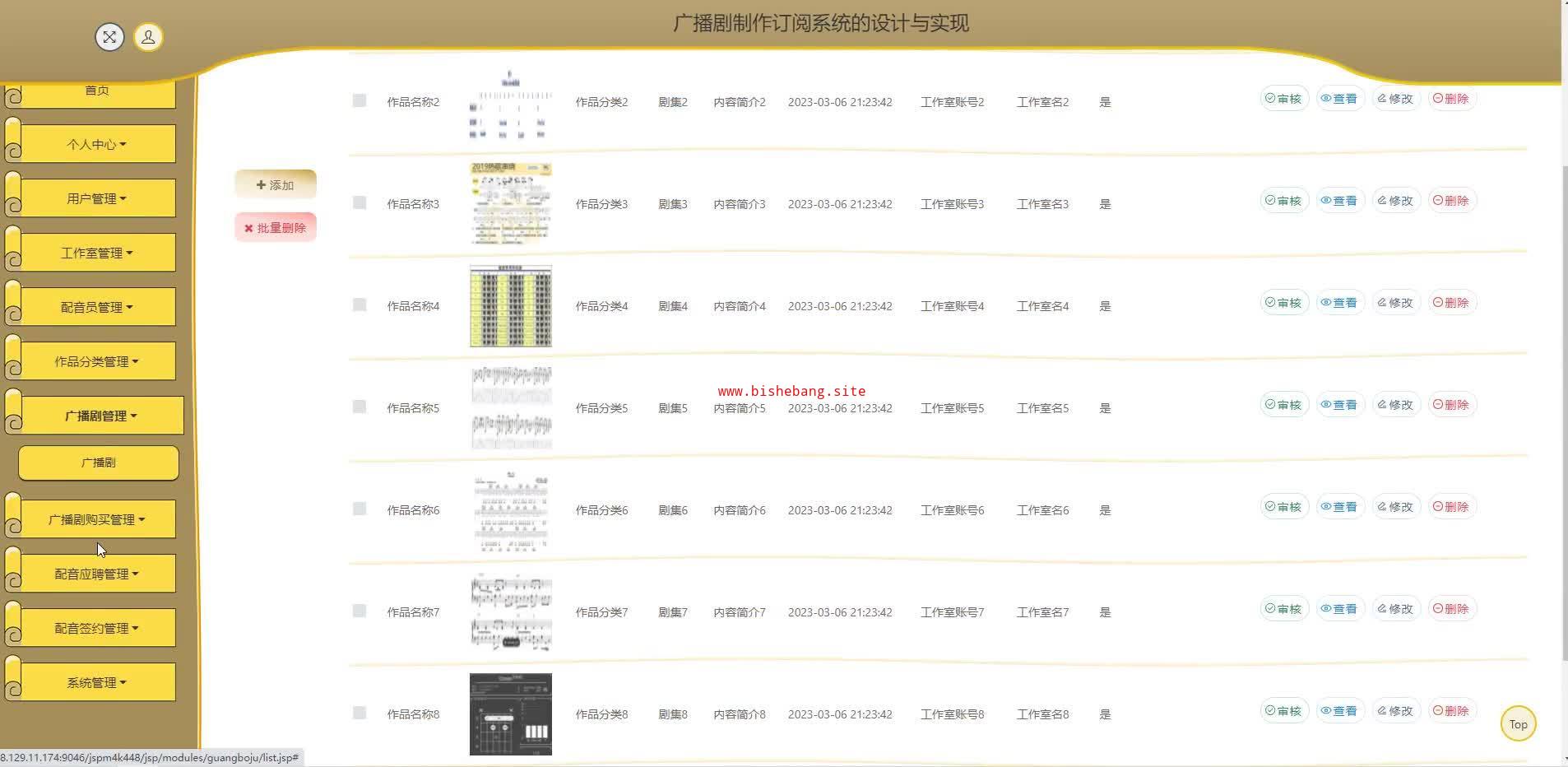1568x767 pixels.
Task: Open the thumbnail image of 作品名称4
Action: (510, 306)
